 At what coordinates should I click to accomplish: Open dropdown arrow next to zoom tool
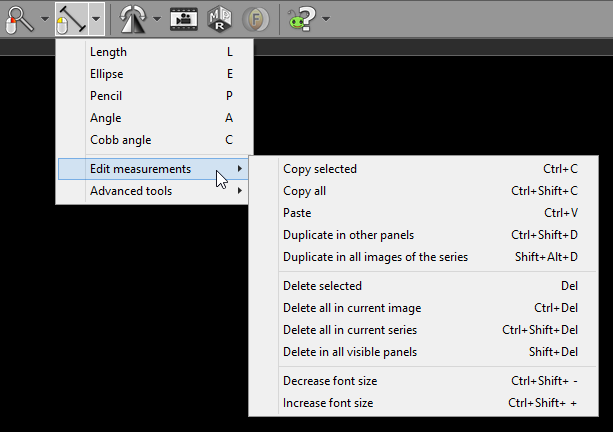coord(44,19)
